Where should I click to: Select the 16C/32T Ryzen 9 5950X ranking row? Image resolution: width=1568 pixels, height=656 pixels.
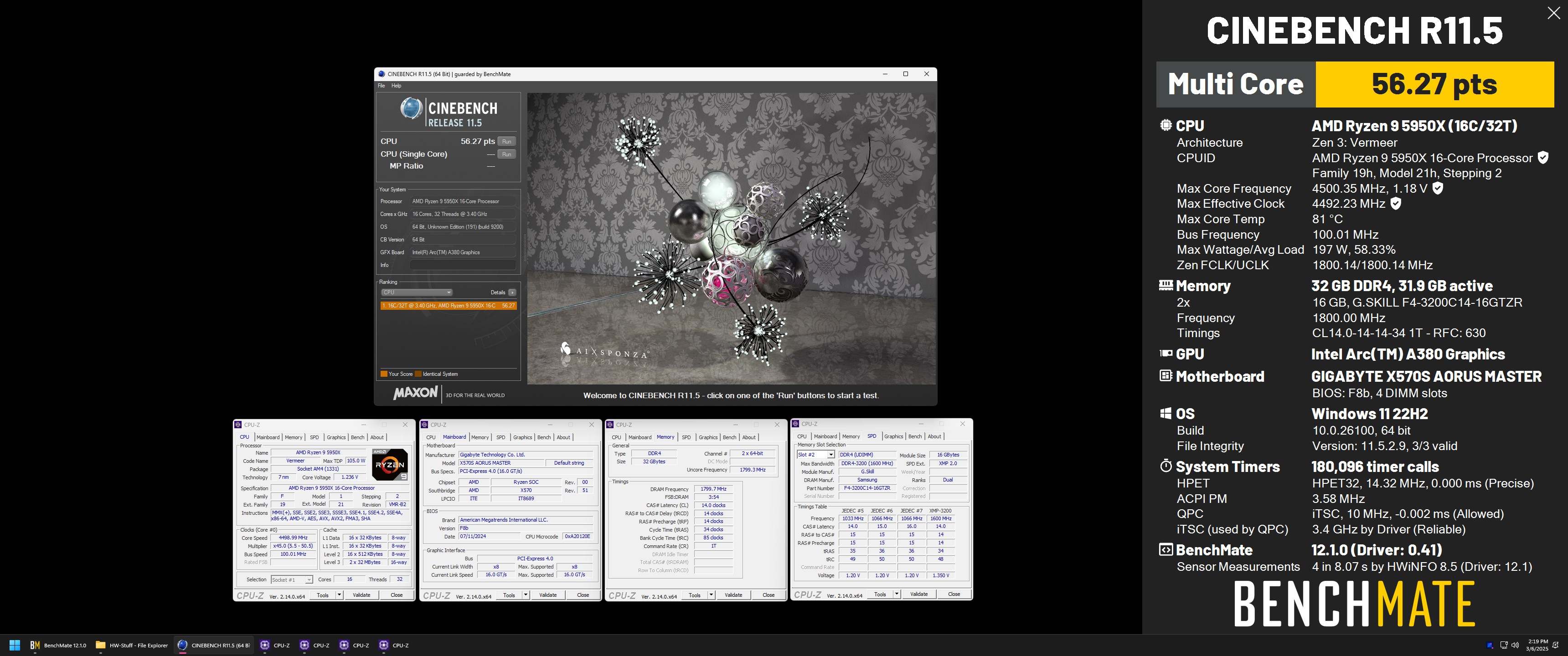click(449, 306)
